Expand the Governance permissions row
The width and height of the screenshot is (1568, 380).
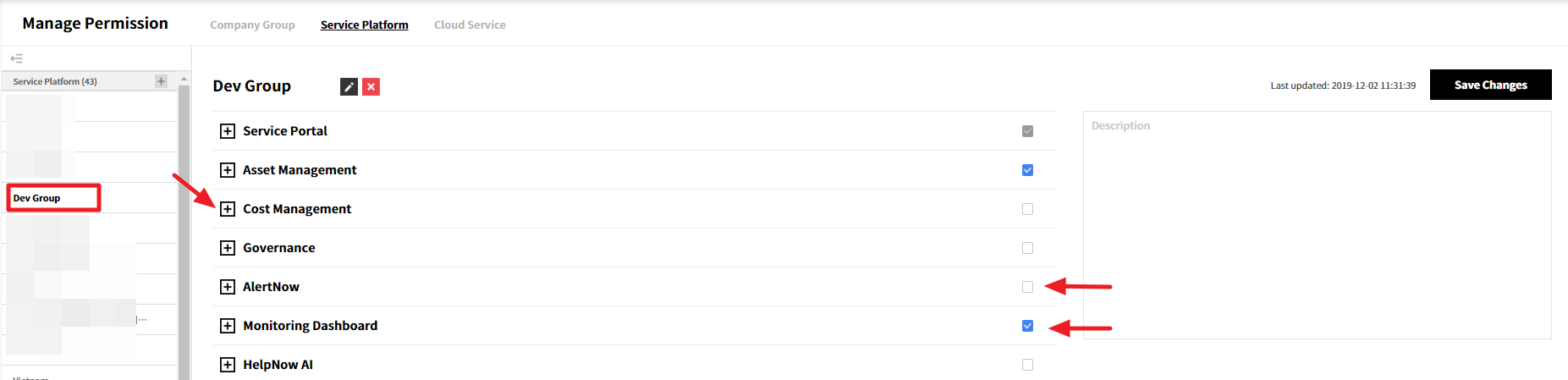(x=228, y=248)
